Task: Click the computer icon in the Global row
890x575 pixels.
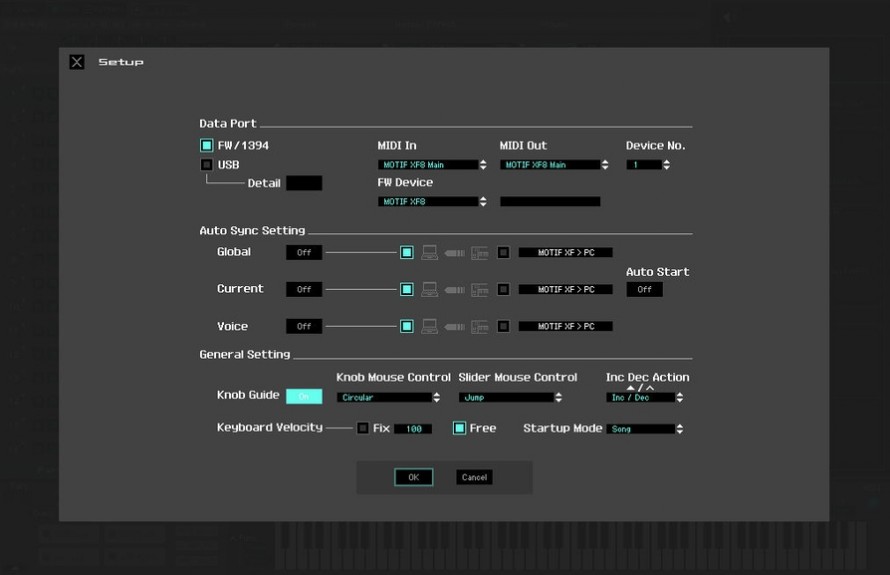Action: 429,253
